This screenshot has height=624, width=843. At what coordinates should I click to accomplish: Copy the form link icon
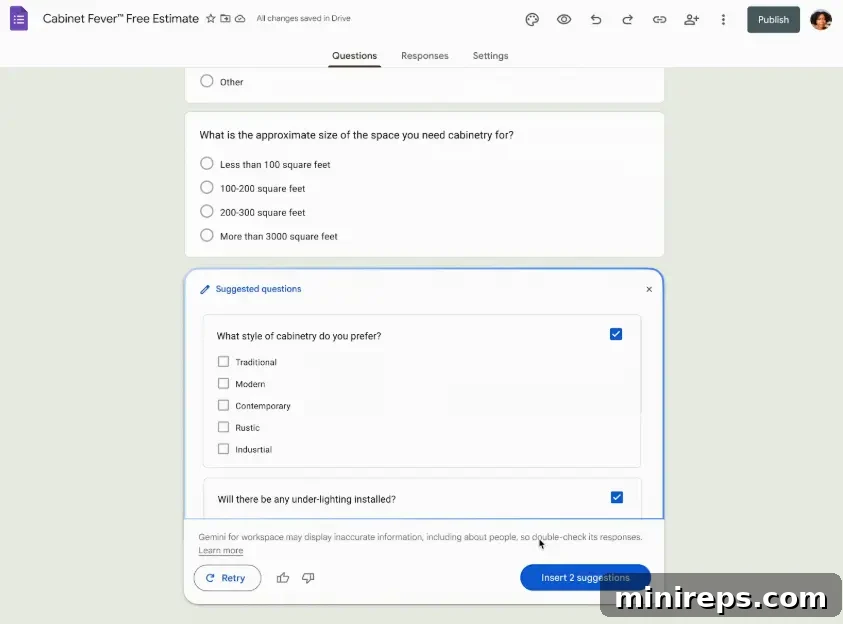659,20
